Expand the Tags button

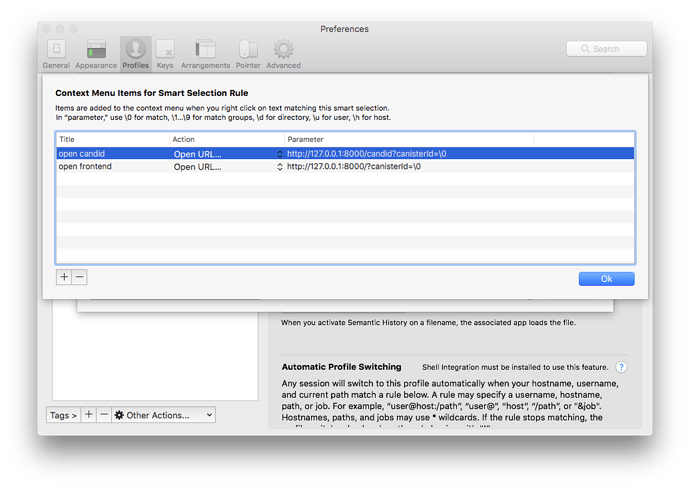[63, 415]
